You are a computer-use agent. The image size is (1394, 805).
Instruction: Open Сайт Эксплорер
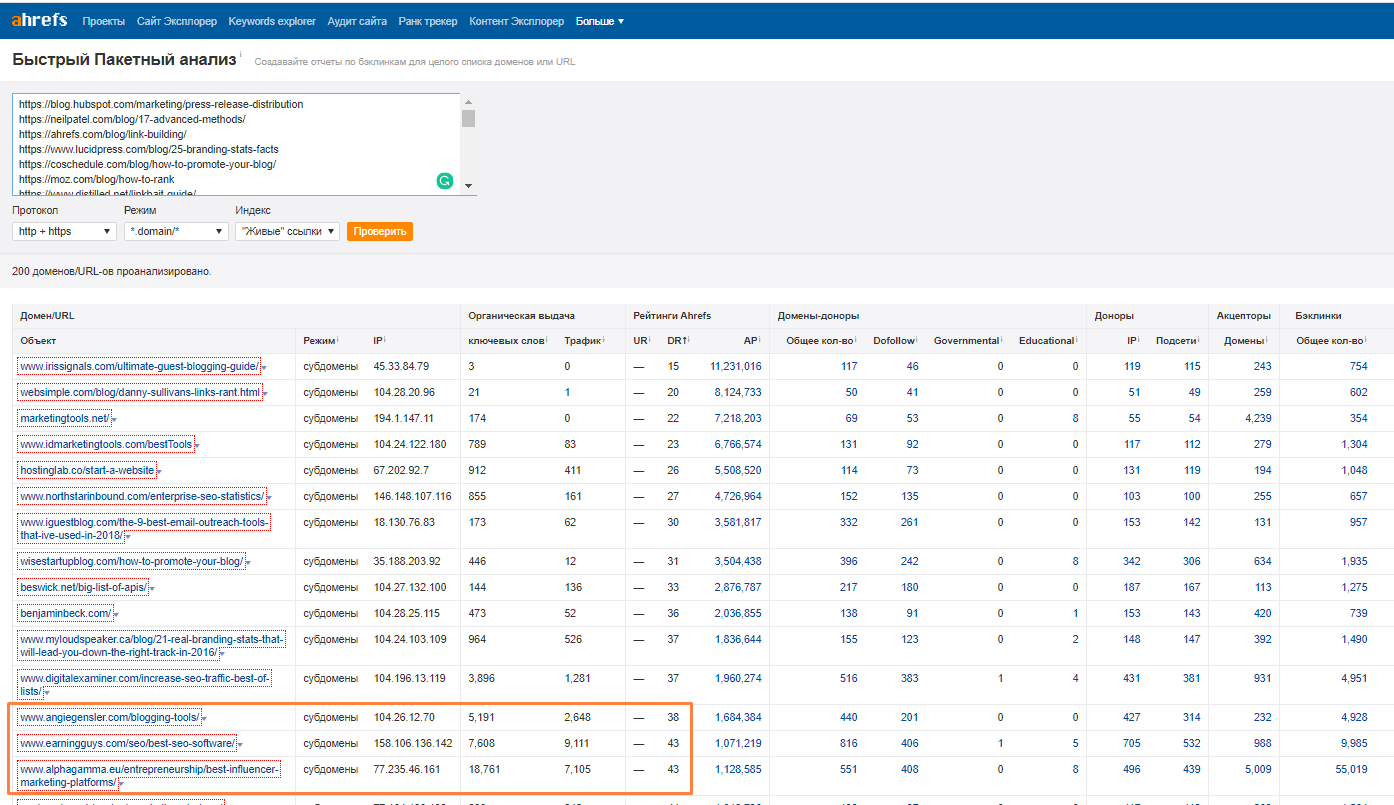click(177, 21)
